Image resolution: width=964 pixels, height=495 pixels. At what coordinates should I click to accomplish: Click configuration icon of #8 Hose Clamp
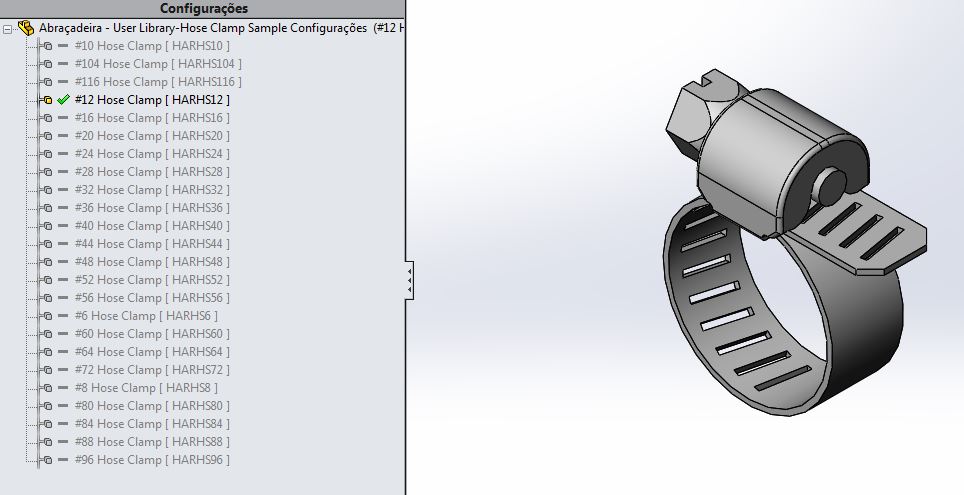point(47,387)
